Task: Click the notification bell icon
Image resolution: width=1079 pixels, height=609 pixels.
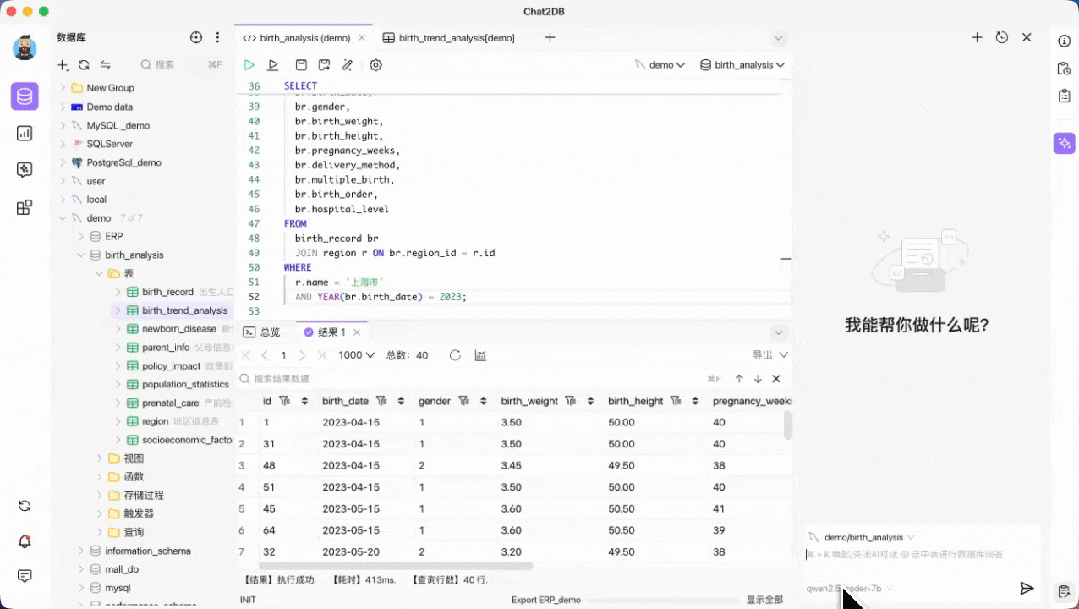Action: (x=25, y=541)
